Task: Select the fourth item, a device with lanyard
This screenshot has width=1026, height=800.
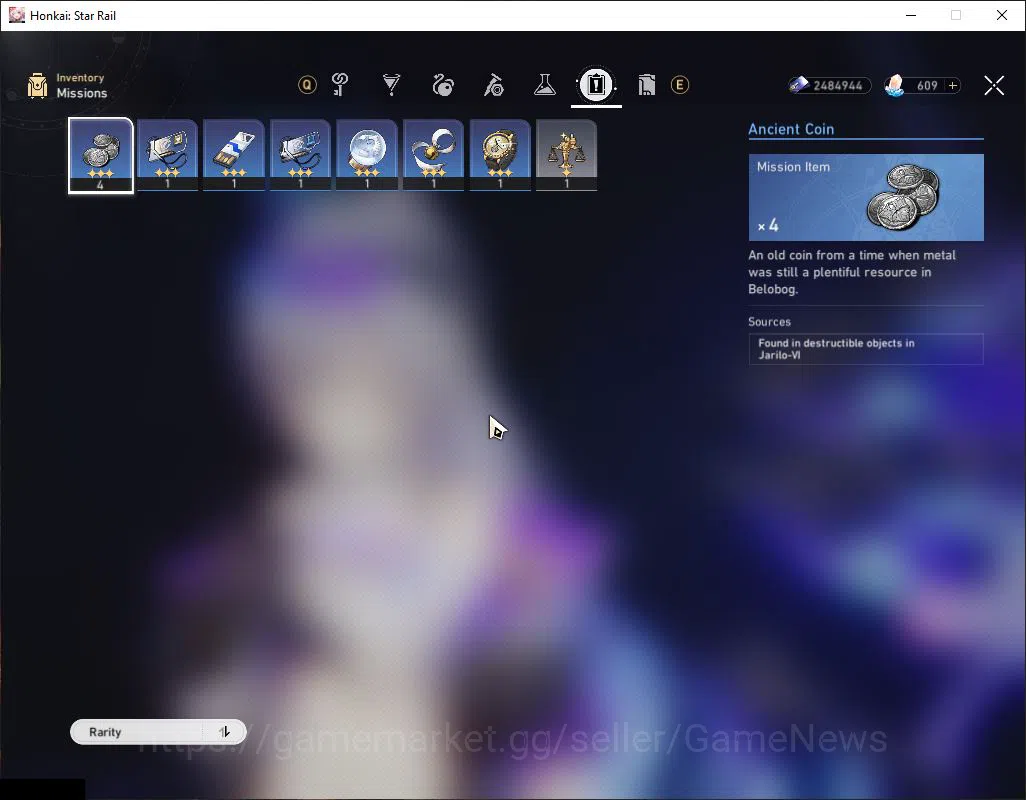Action: (x=300, y=156)
